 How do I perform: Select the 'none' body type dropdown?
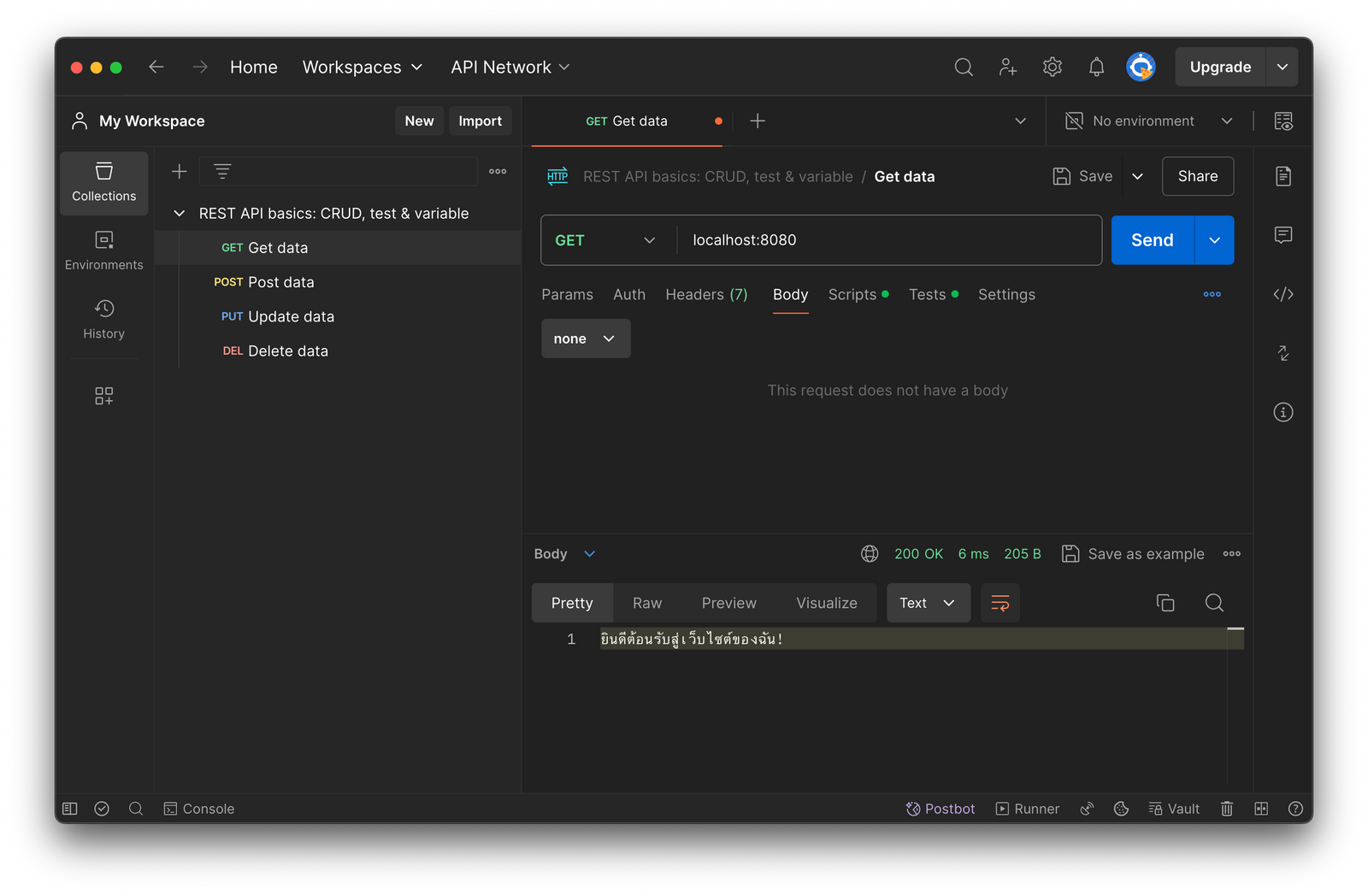point(585,338)
